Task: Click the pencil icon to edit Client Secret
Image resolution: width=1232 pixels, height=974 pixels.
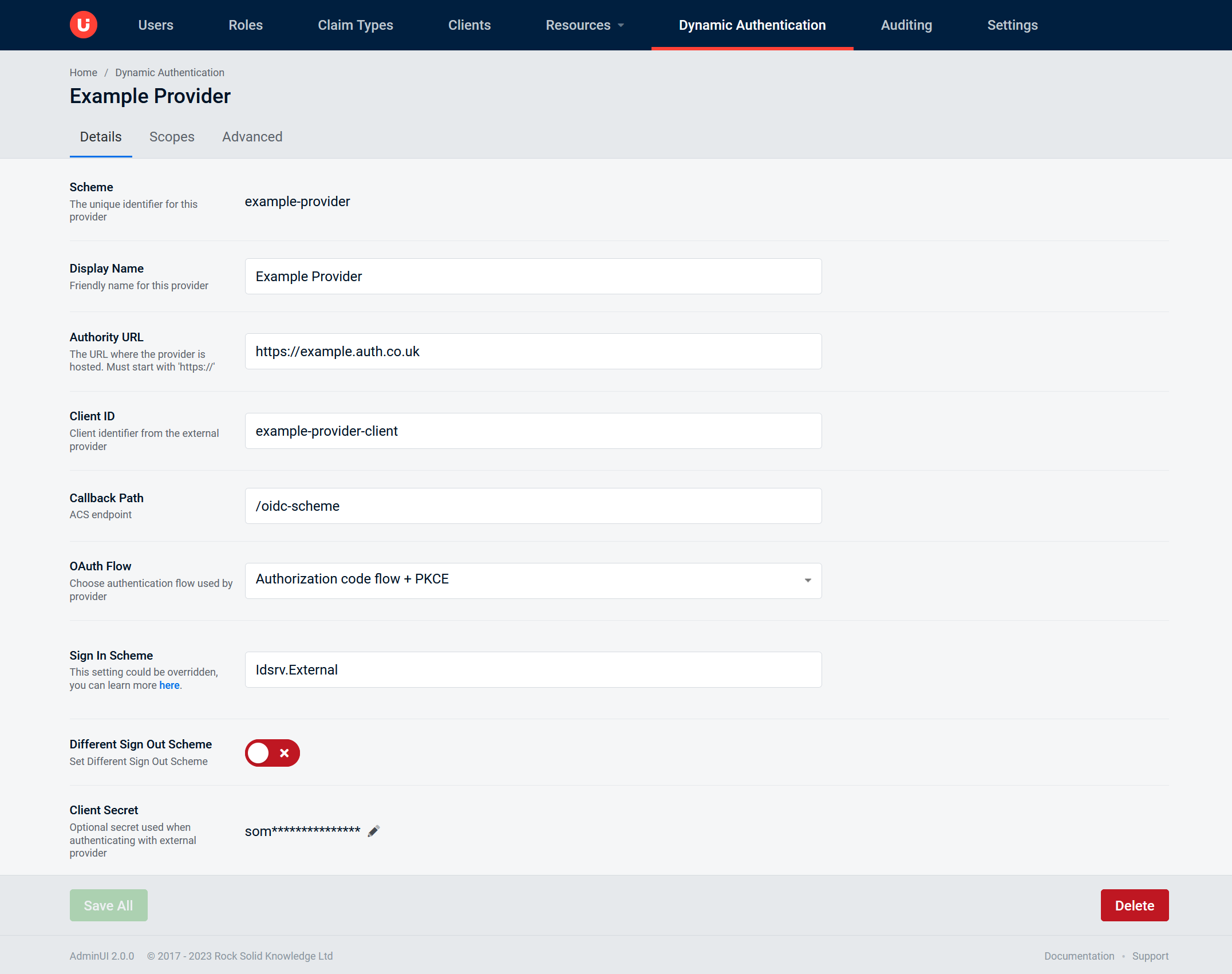Action: (x=374, y=831)
